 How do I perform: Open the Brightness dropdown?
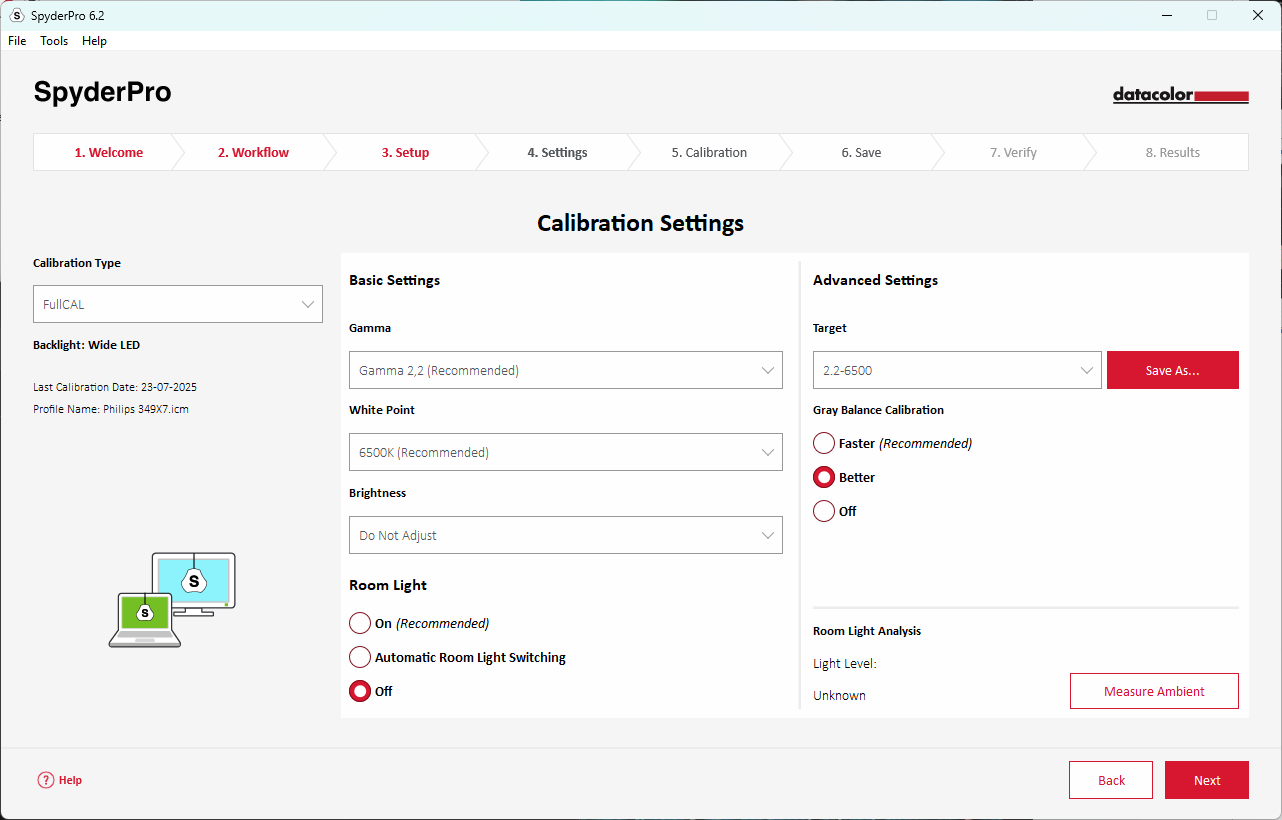[565, 535]
